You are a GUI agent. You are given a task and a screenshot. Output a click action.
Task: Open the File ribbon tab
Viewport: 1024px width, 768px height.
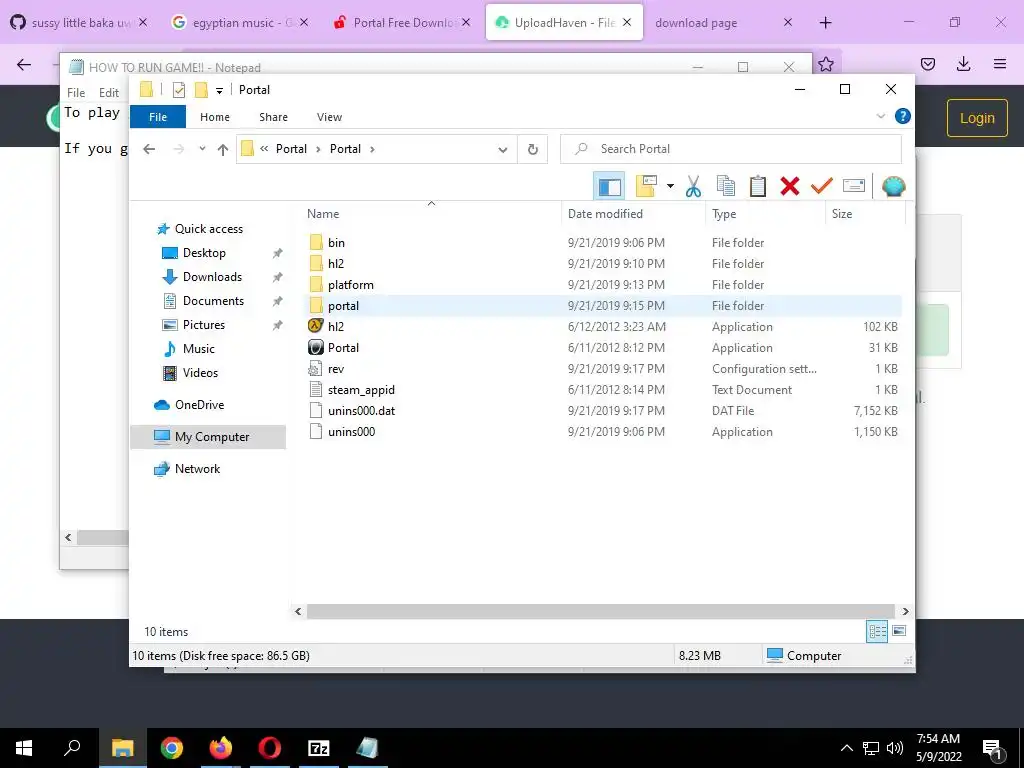[x=158, y=117]
